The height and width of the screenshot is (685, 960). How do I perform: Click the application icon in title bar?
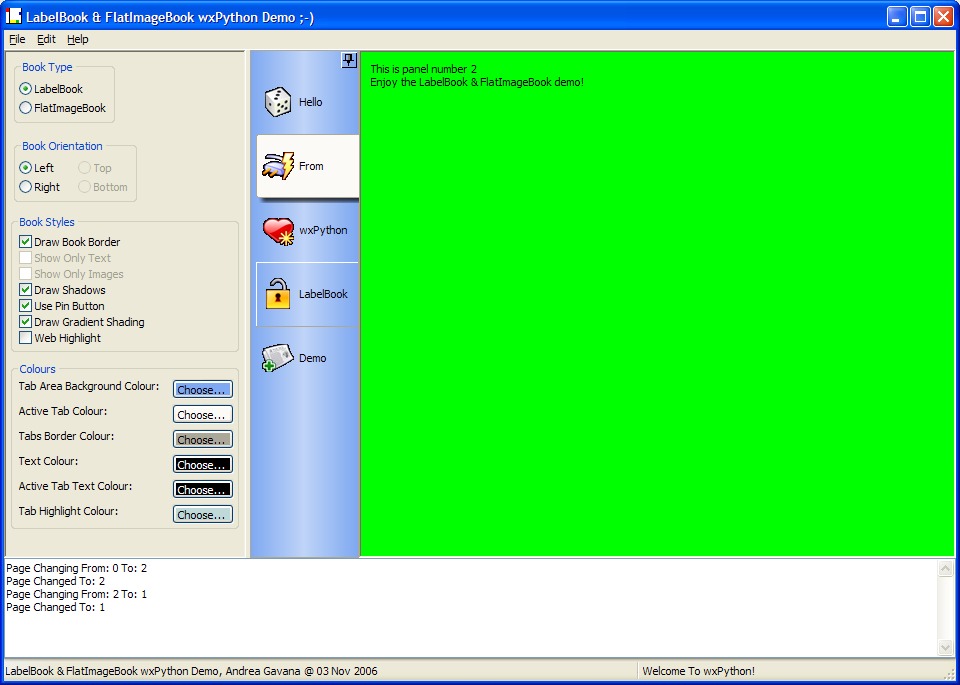[x=14, y=16]
